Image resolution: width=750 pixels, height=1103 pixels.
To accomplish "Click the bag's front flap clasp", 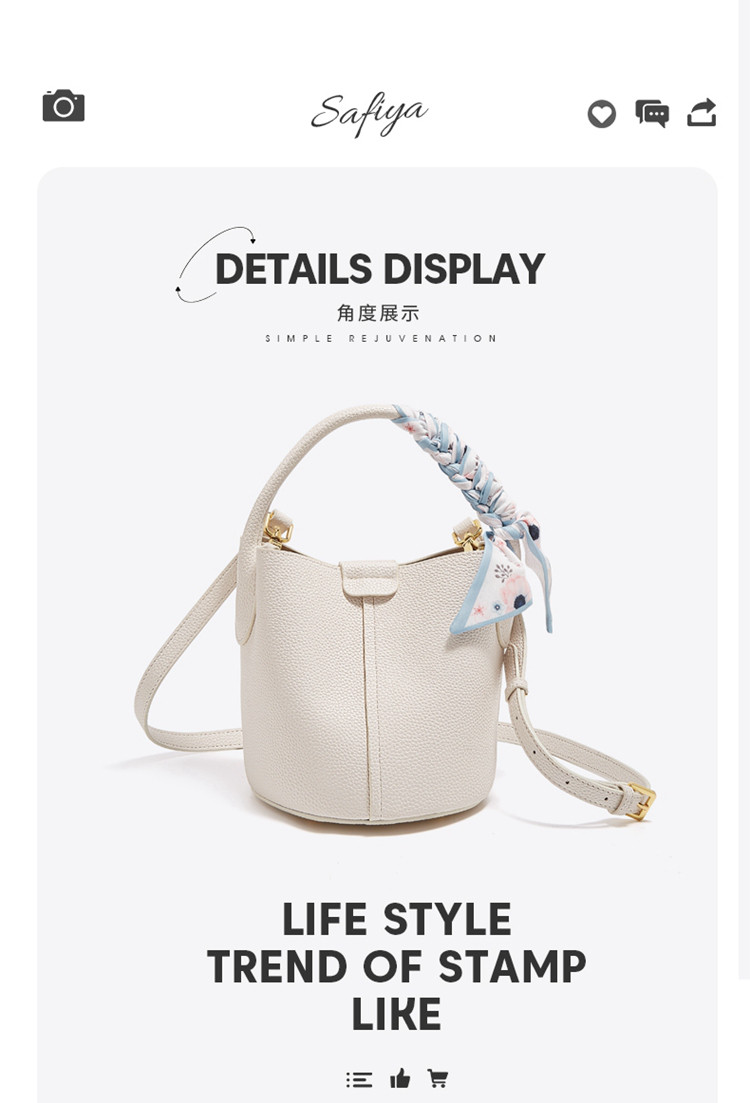I will pos(370,579).
